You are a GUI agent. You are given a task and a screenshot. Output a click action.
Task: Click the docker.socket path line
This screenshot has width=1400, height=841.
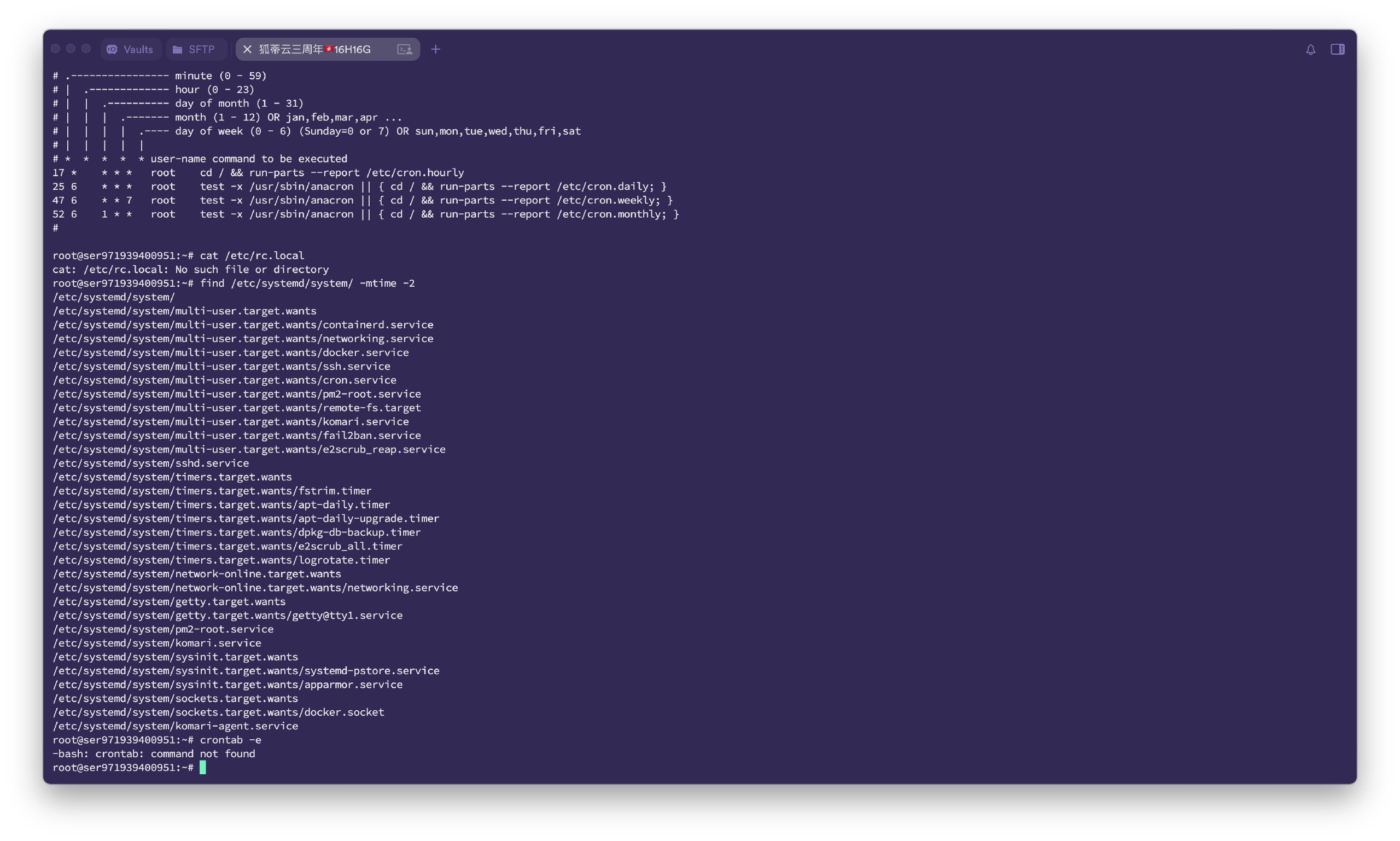218,712
